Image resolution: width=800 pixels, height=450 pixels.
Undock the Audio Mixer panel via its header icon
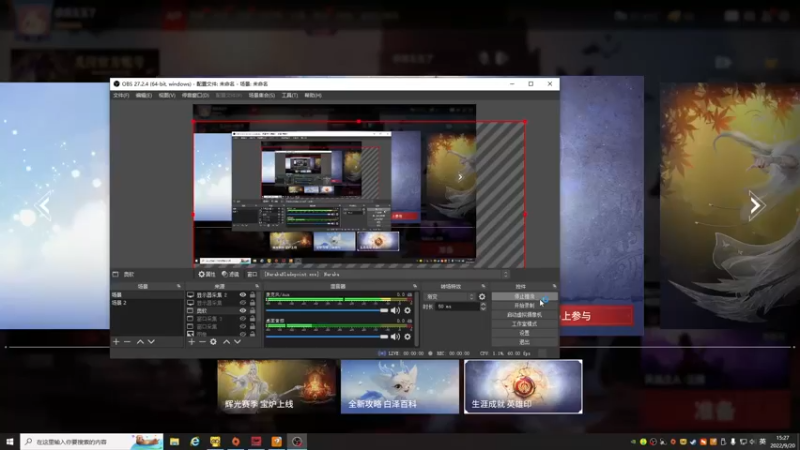coord(415,286)
